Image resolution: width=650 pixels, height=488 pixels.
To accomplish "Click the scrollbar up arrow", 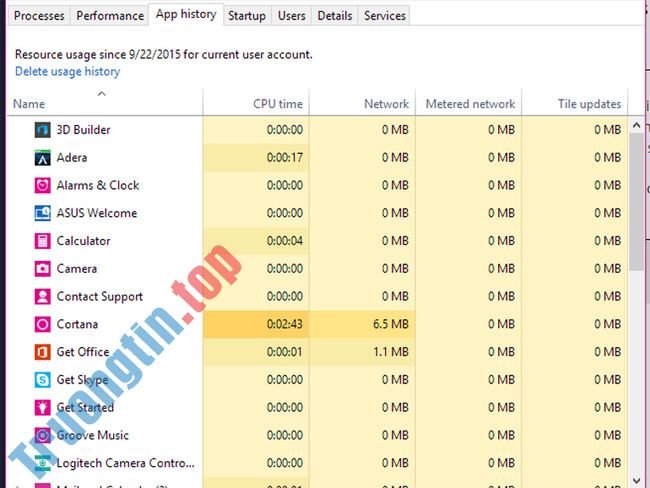I will point(637,125).
